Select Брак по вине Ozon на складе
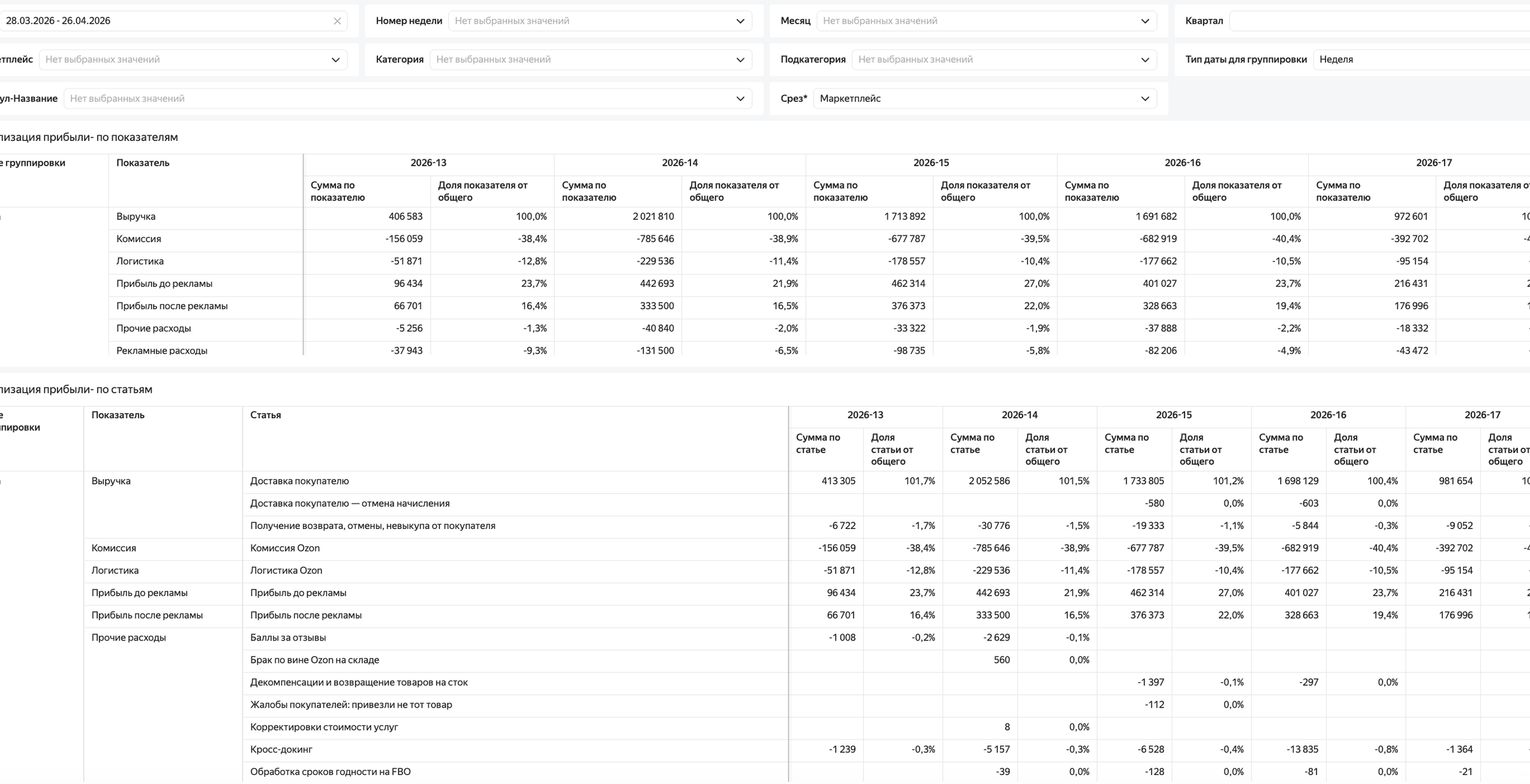Image resolution: width=1530 pixels, height=784 pixels. tap(314, 660)
